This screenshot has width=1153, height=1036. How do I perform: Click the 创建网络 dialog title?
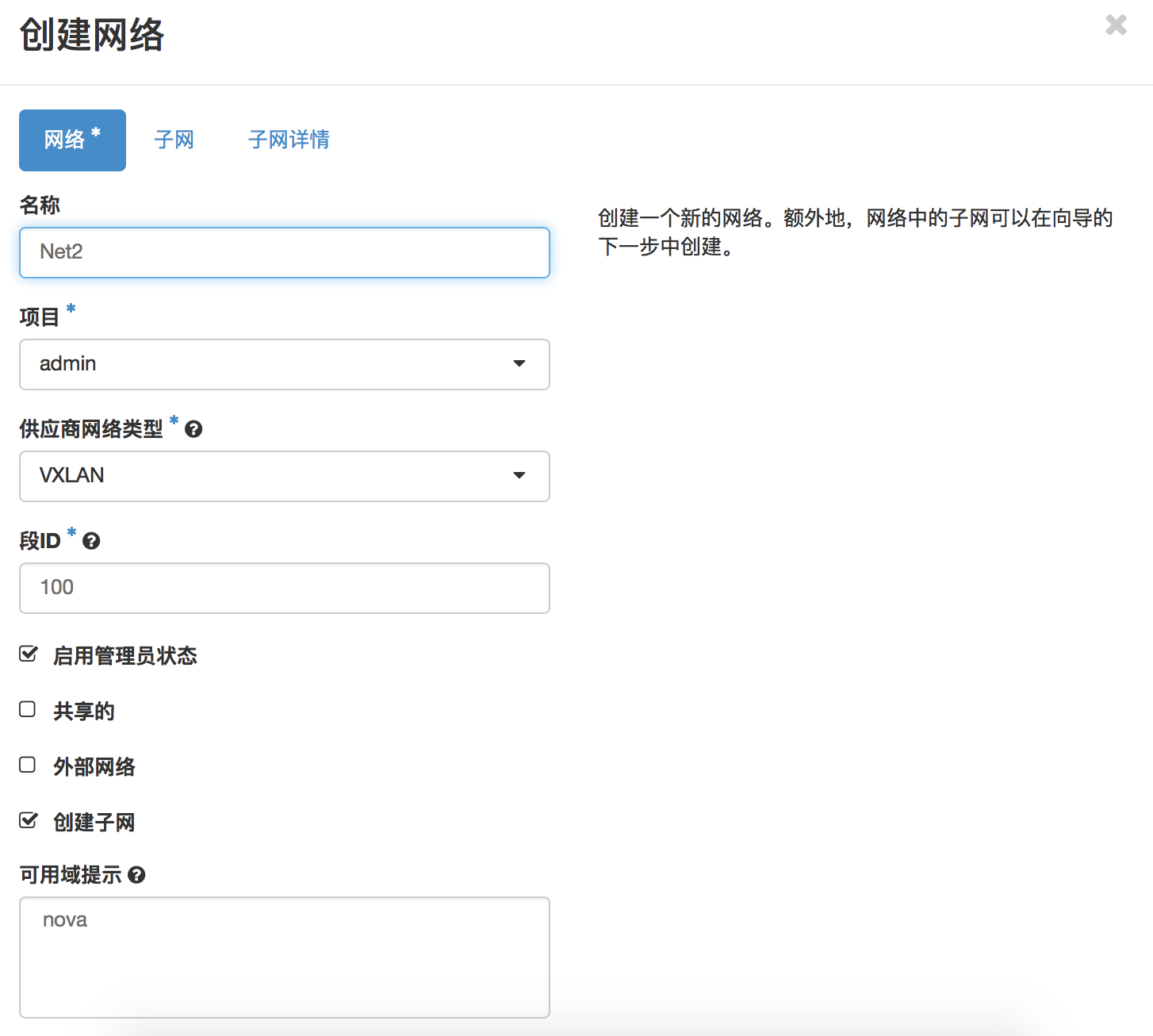(92, 36)
